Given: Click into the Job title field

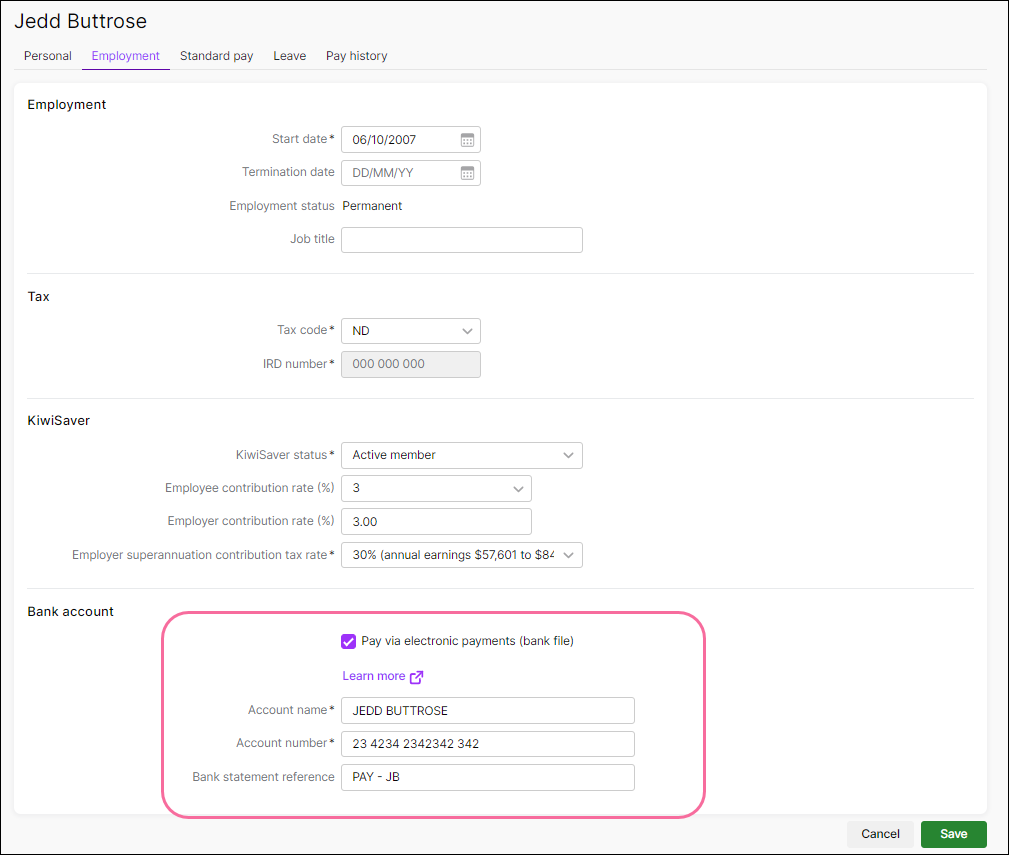Looking at the screenshot, I should click(x=461, y=240).
